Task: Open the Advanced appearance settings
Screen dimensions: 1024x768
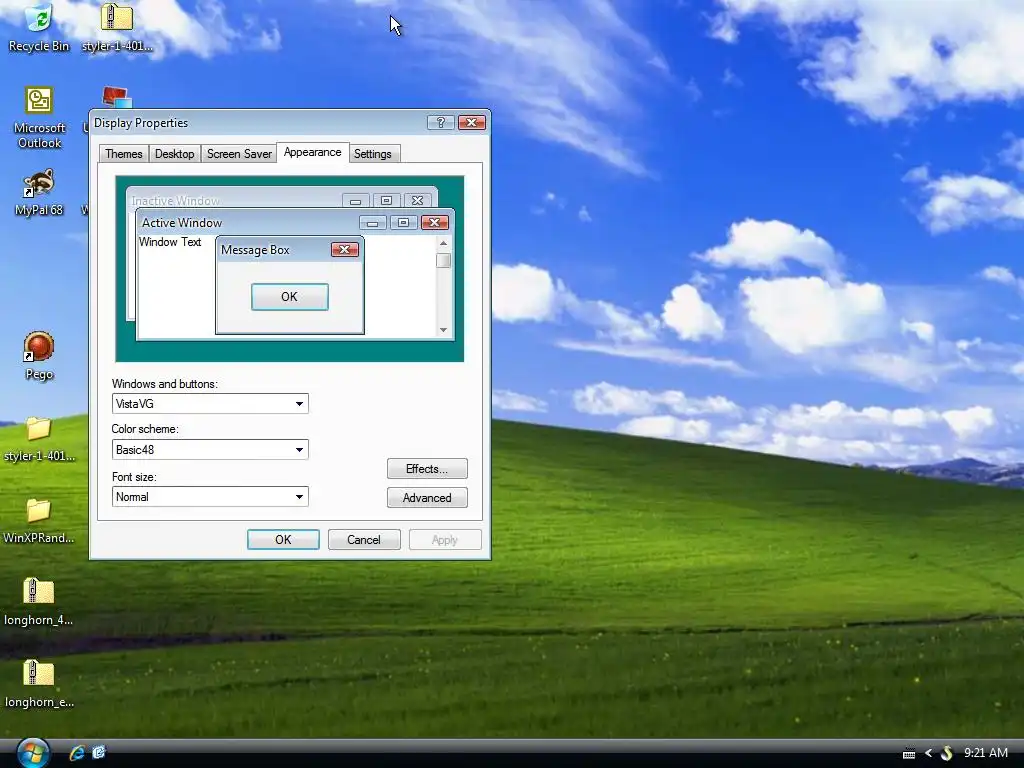Action: pyautogui.click(x=427, y=498)
